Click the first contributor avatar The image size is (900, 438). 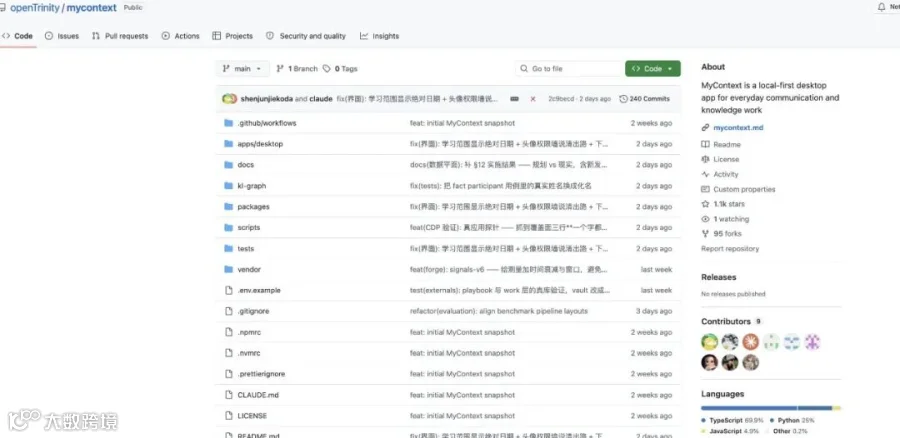click(x=710, y=342)
